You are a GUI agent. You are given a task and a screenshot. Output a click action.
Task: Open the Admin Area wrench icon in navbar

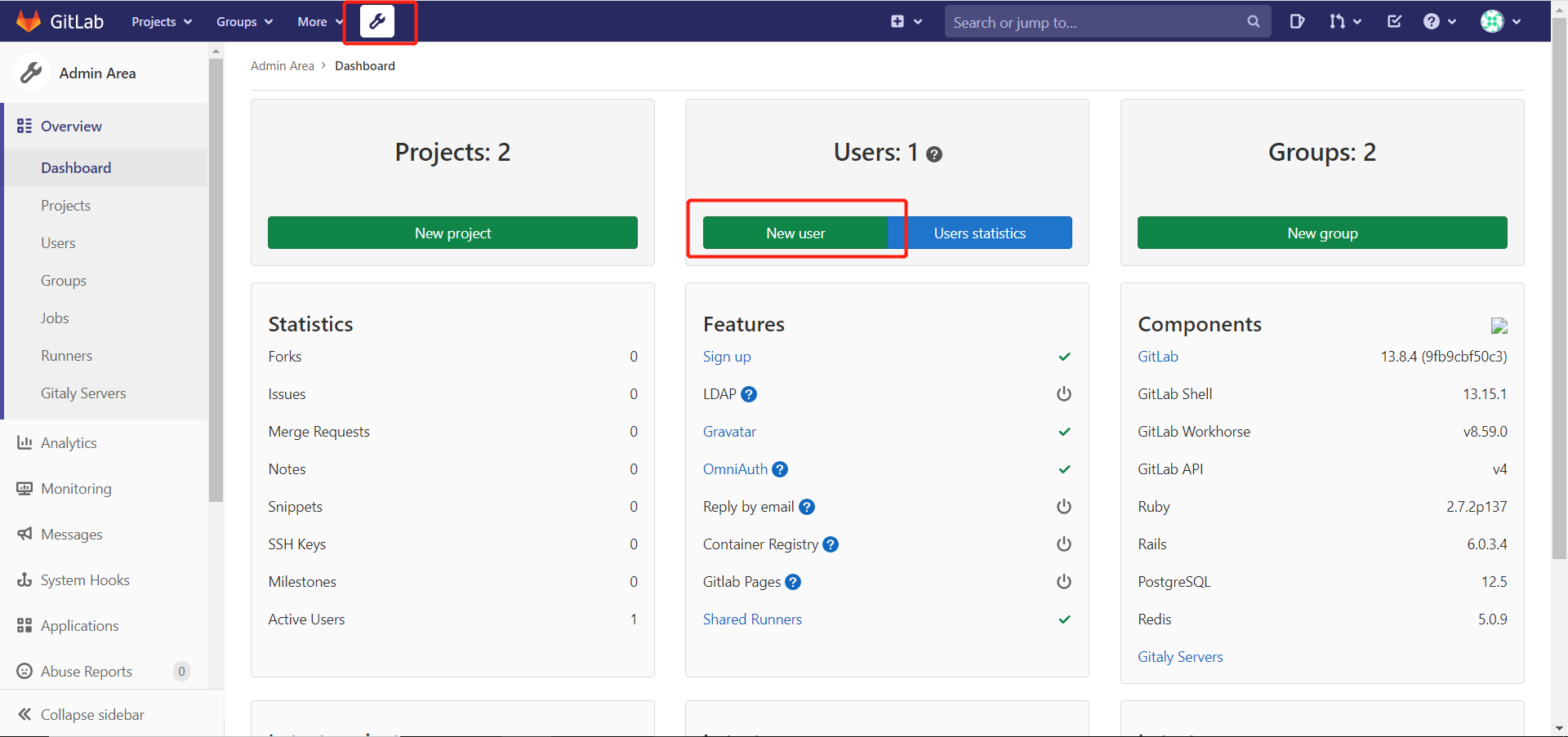[x=377, y=21]
